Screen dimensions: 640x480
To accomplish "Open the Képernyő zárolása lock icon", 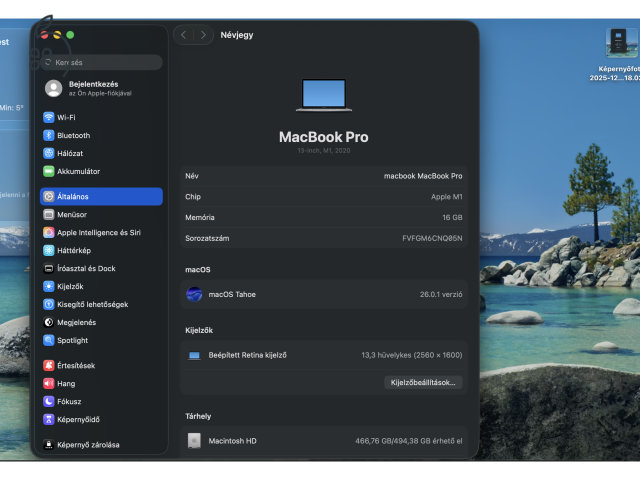I will (x=49, y=445).
